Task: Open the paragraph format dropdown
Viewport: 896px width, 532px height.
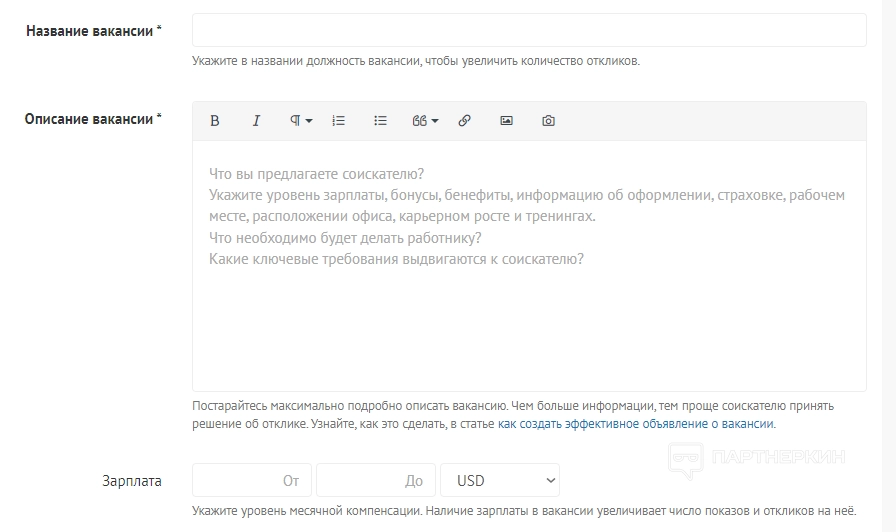Action: [x=301, y=121]
